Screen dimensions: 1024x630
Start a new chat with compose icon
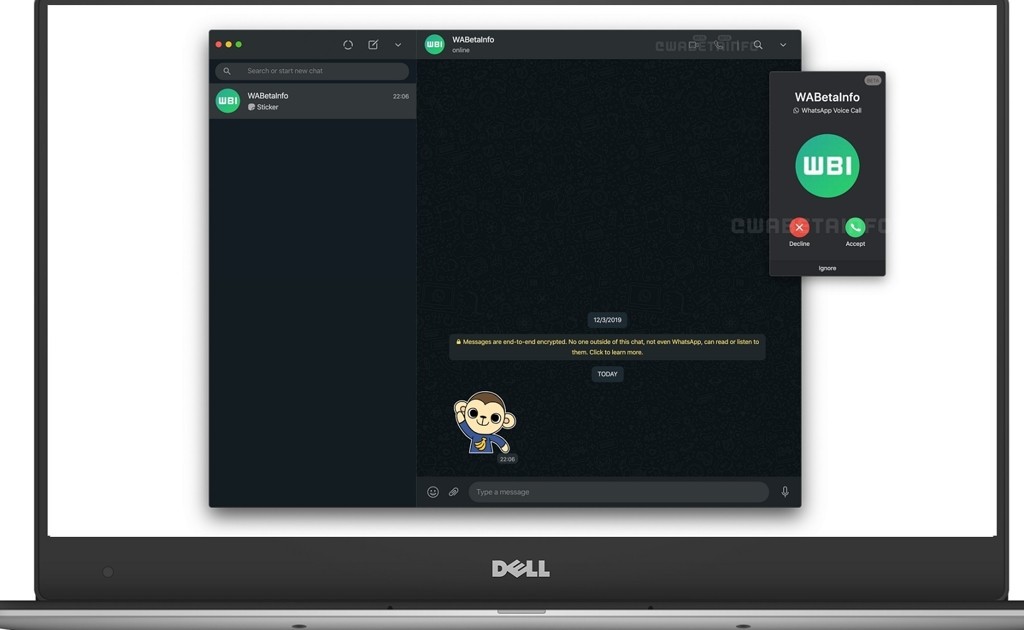373,44
